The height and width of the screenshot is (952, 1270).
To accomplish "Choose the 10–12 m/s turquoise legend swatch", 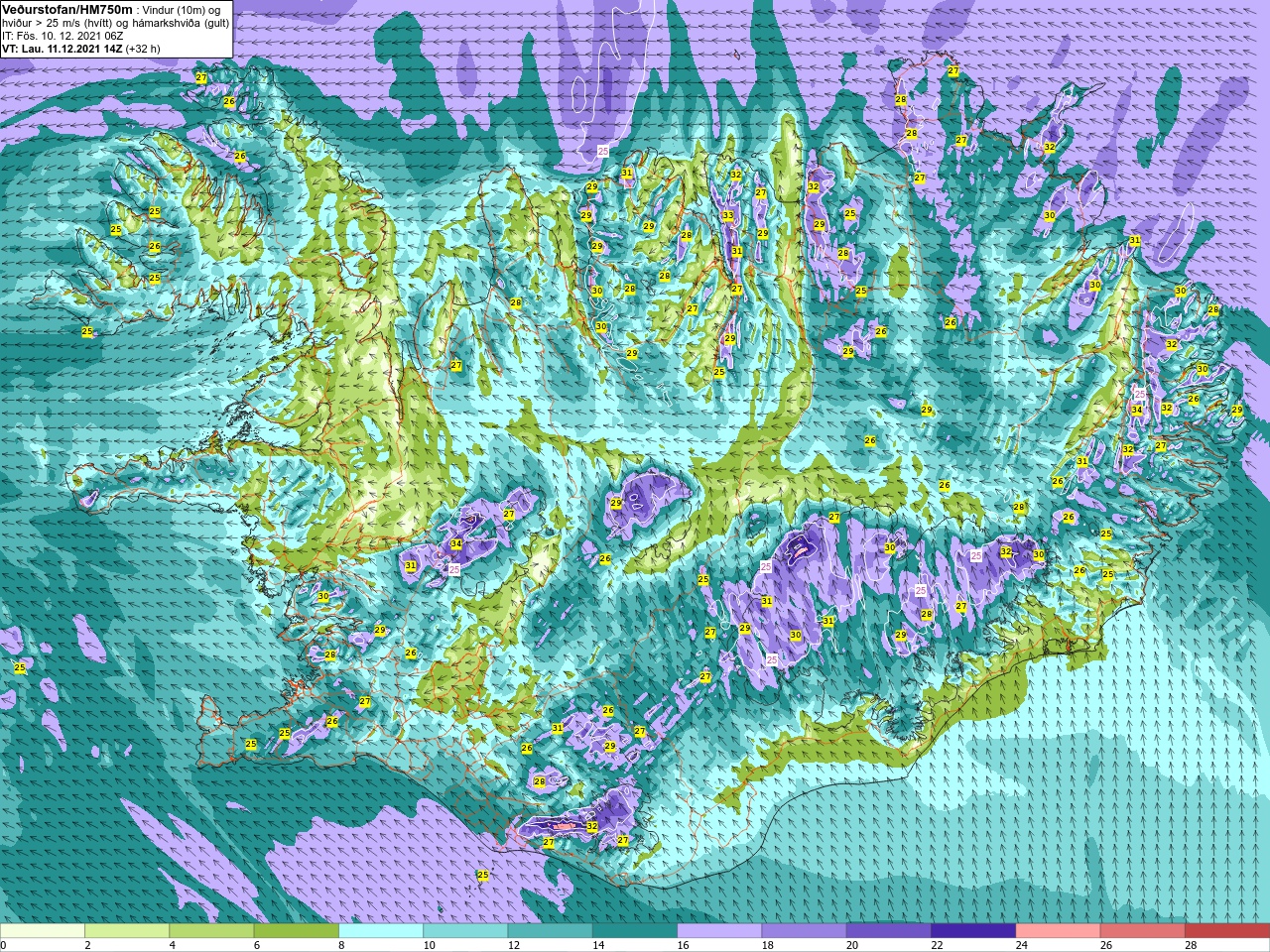I will (465, 931).
